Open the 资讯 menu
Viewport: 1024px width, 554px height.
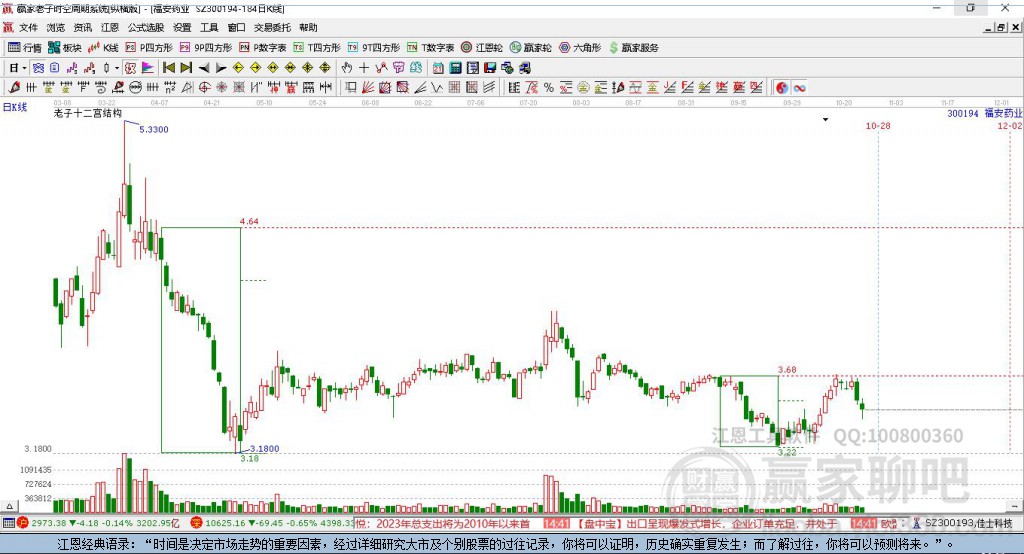[x=83, y=27]
